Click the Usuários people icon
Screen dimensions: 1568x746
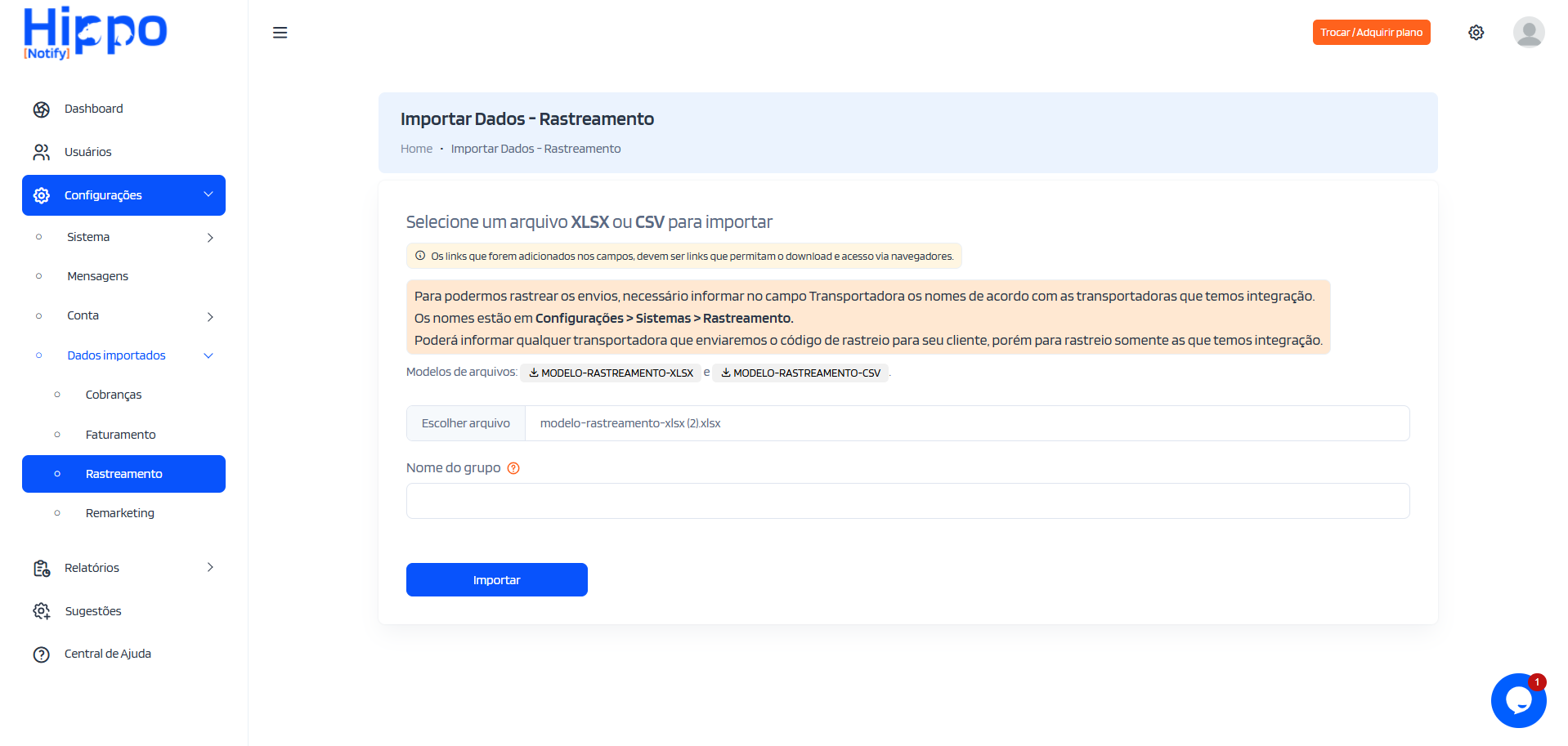42,153
